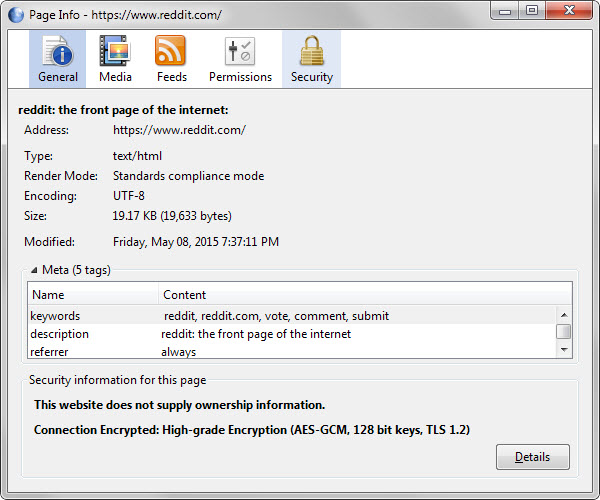Close the Page Info window
Image resolution: width=600 pixels, height=500 pixels.
(x=569, y=10)
